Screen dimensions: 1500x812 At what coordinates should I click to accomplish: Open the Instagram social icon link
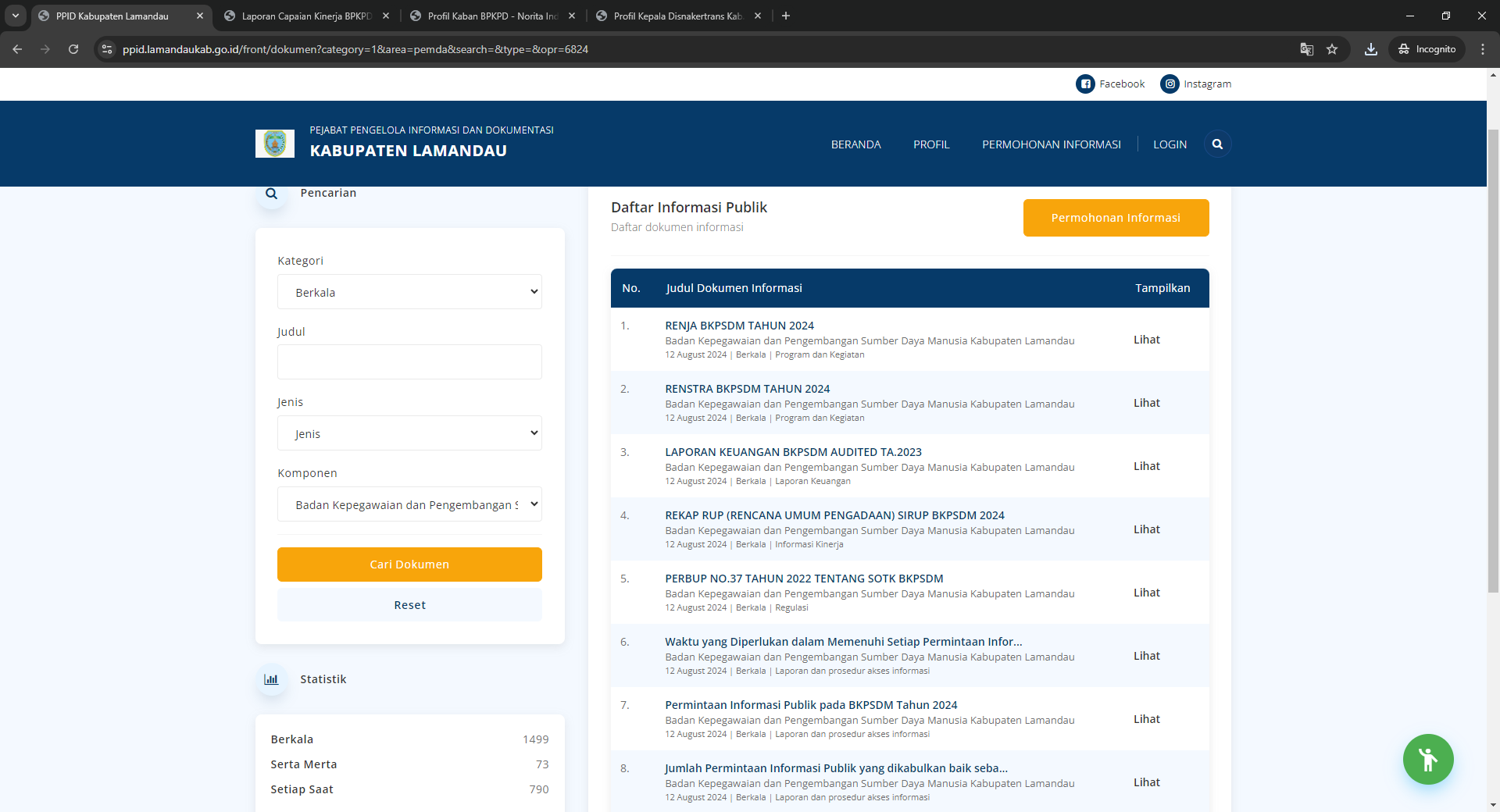pos(1170,84)
